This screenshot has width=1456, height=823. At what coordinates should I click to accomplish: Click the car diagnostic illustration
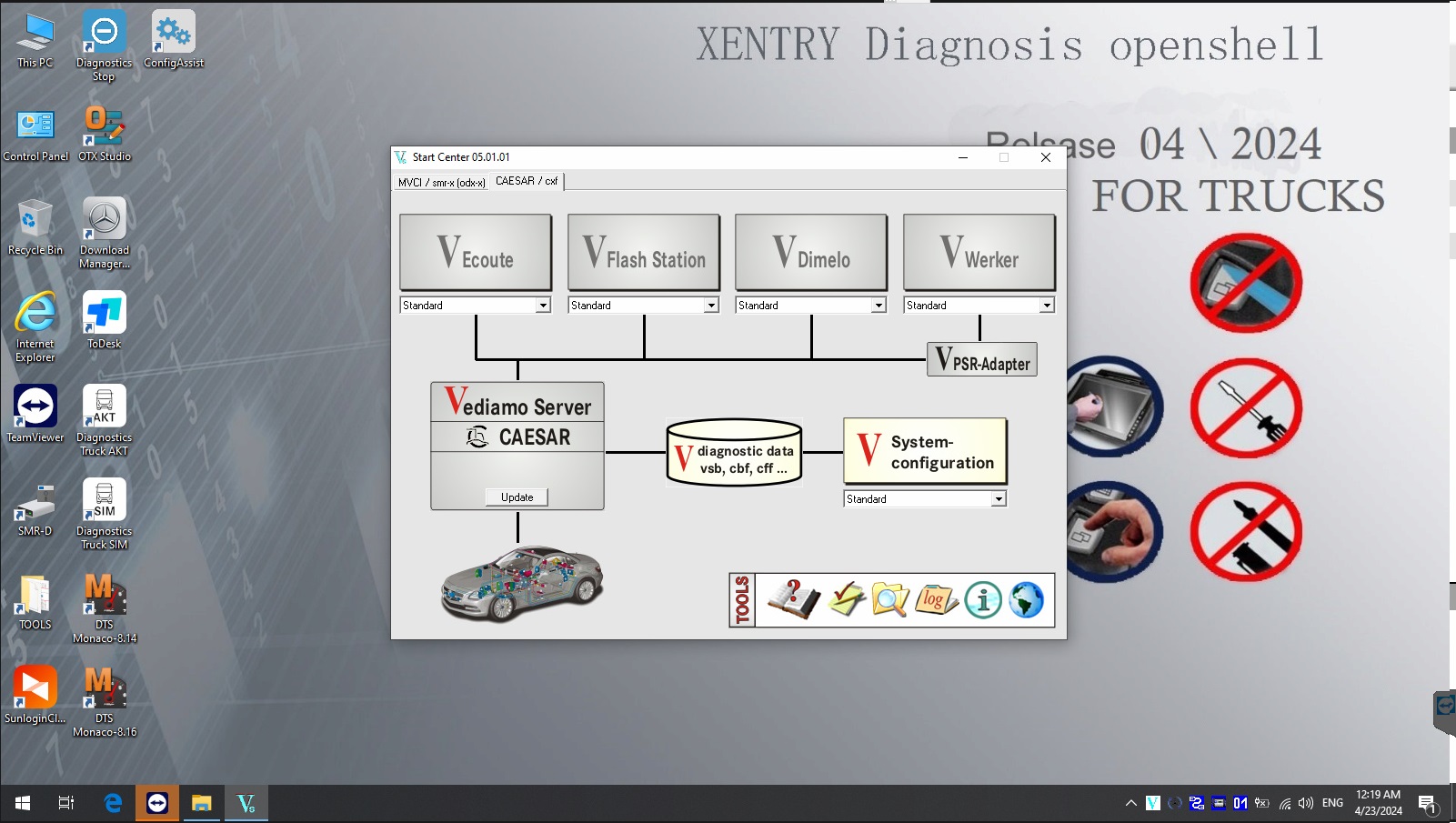coord(521,583)
